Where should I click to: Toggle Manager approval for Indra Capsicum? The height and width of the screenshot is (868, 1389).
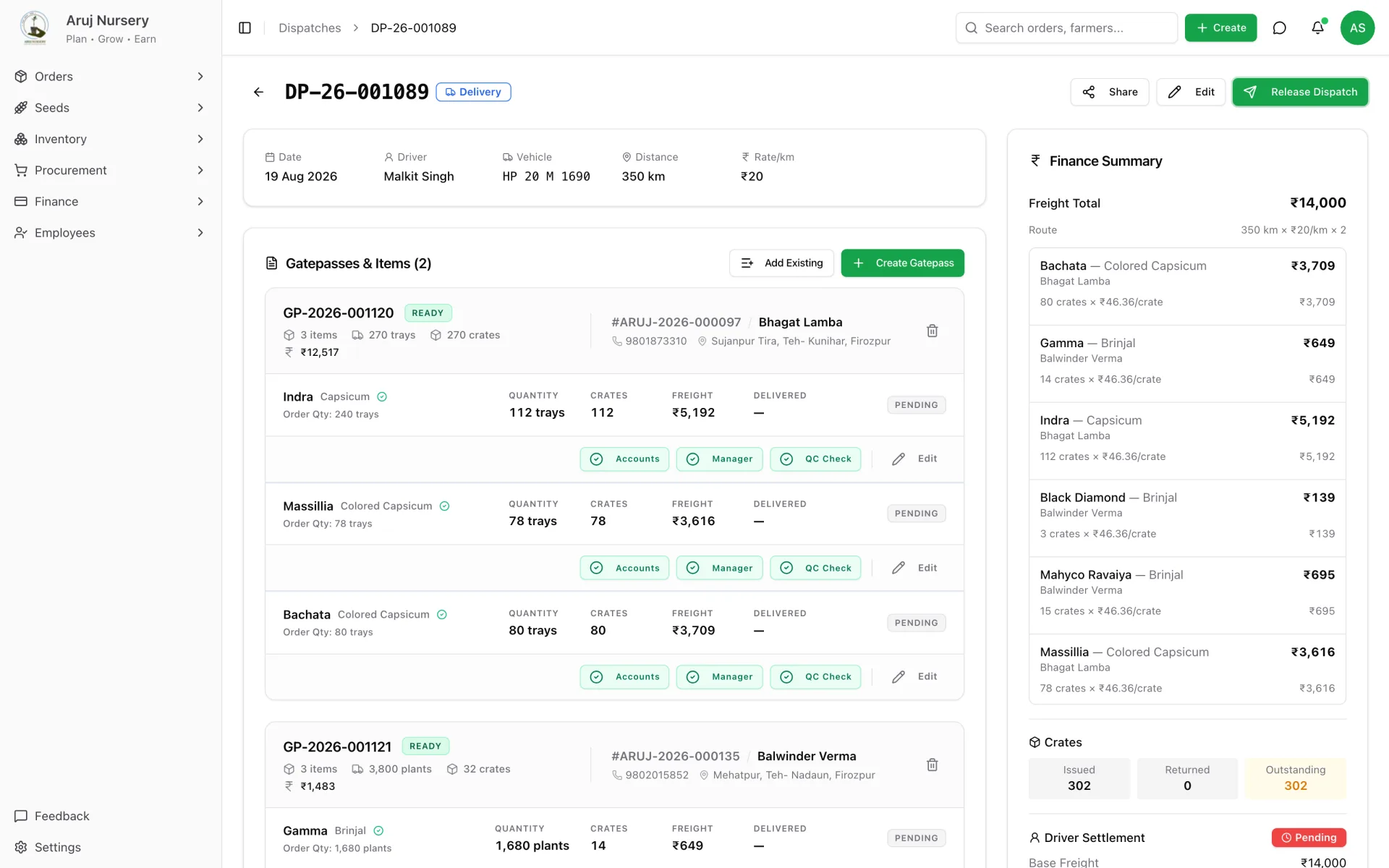pos(719,459)
